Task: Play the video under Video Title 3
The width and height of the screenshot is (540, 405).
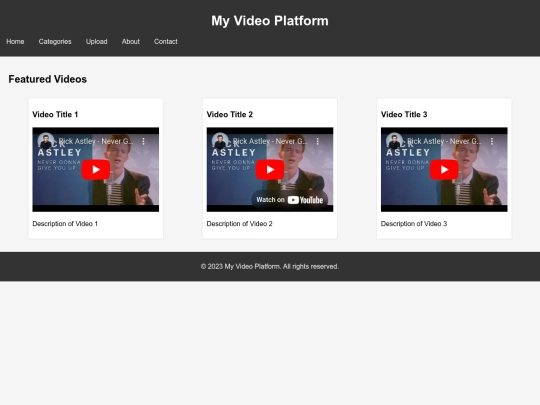Action: pyautogui.click(x=444, y=169)
